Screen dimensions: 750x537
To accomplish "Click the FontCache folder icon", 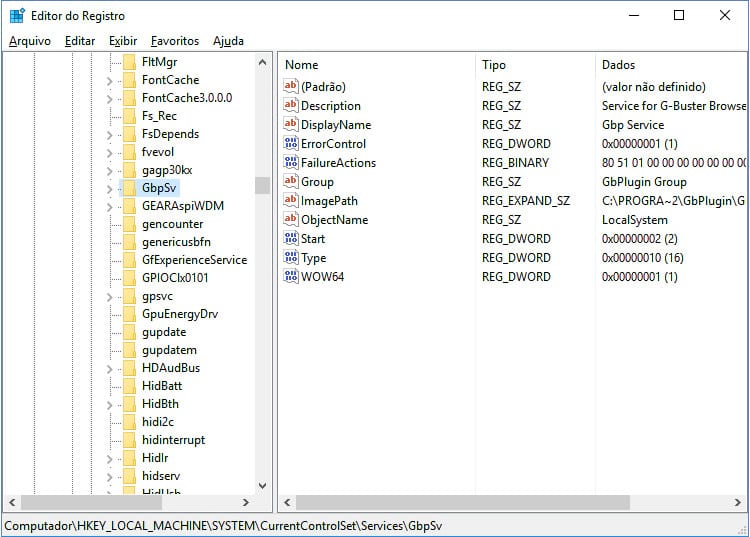I will click(x=130, y=80).
